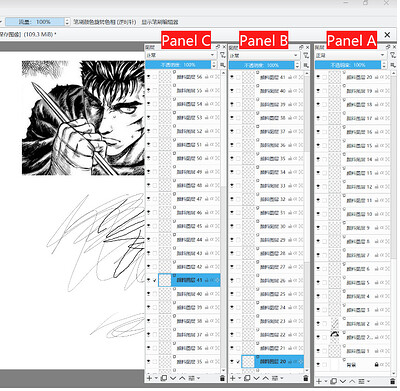Hide layer 10 using its eye icon
Image resolution: width=400 pixels, height=391 pixels.
318,214
